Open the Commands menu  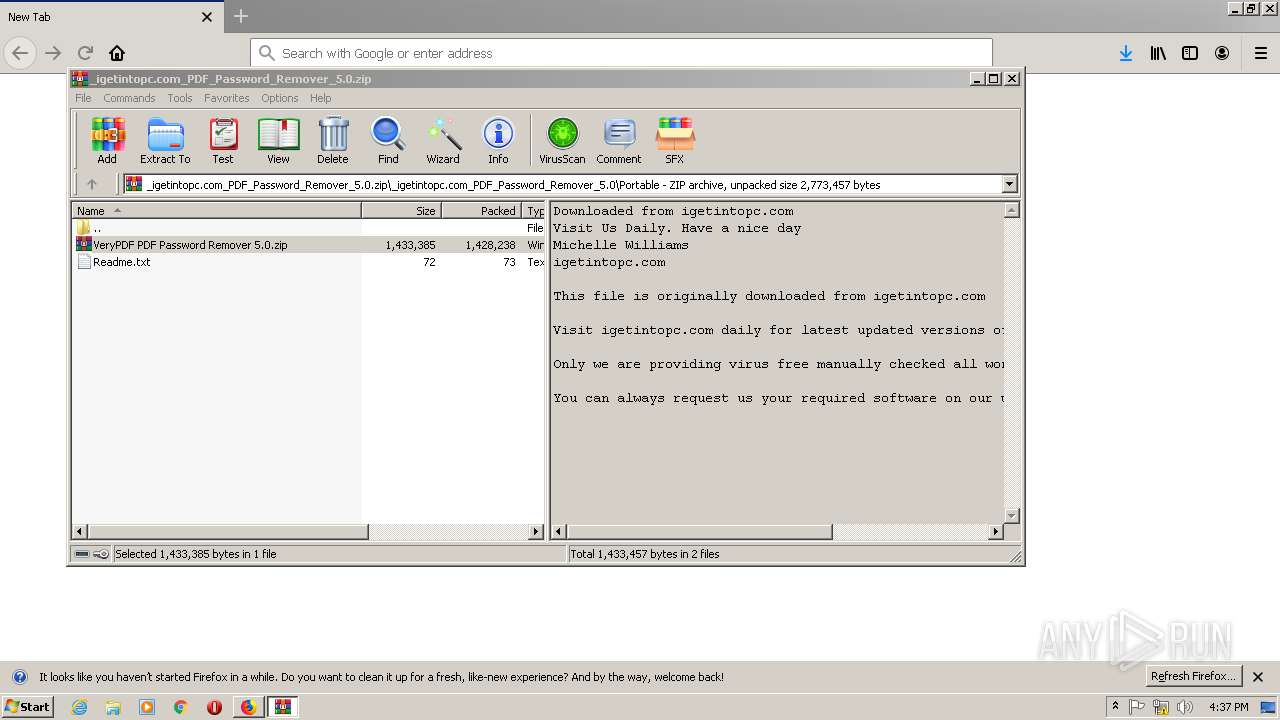click(129, 98)
